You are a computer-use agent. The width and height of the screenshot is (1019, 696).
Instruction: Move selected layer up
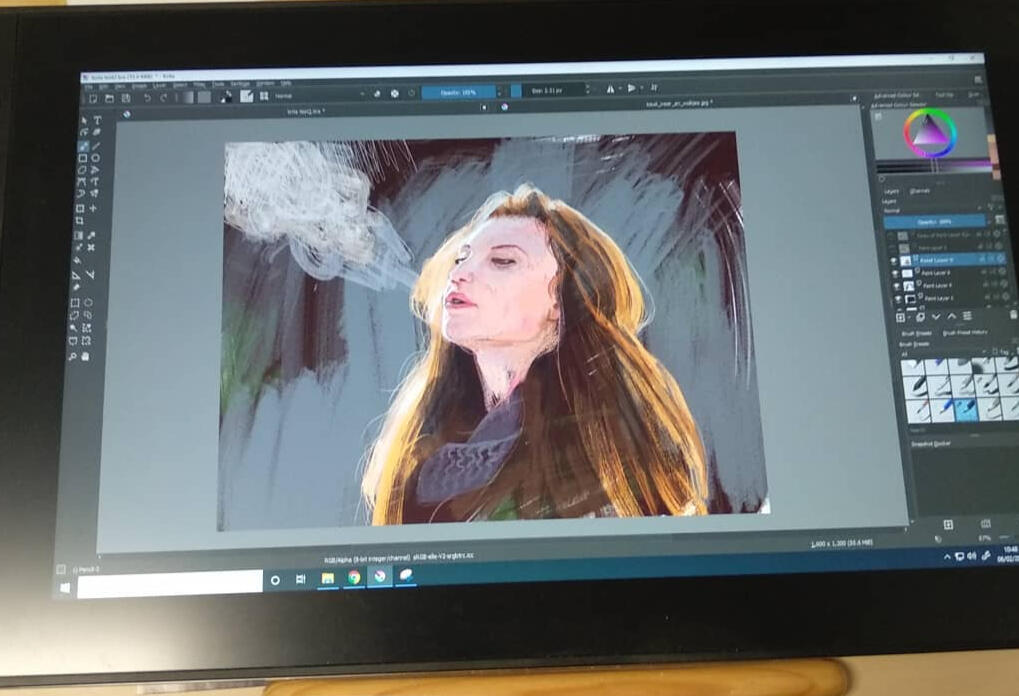coord(951,316)
